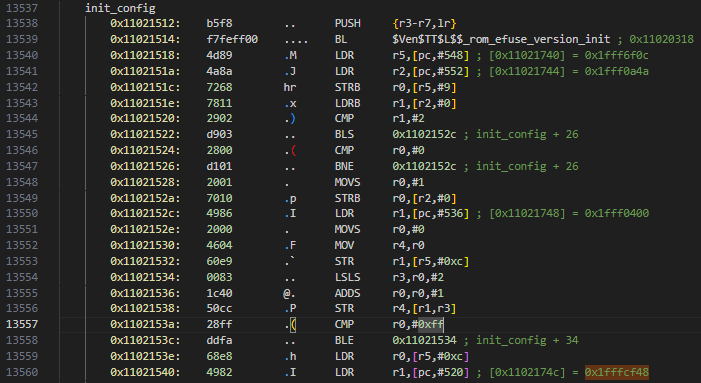The height and width of the screenshot is (383, 701).
Task: Click highlighted value 0x1fffcf48
Action: click(617, 372)
